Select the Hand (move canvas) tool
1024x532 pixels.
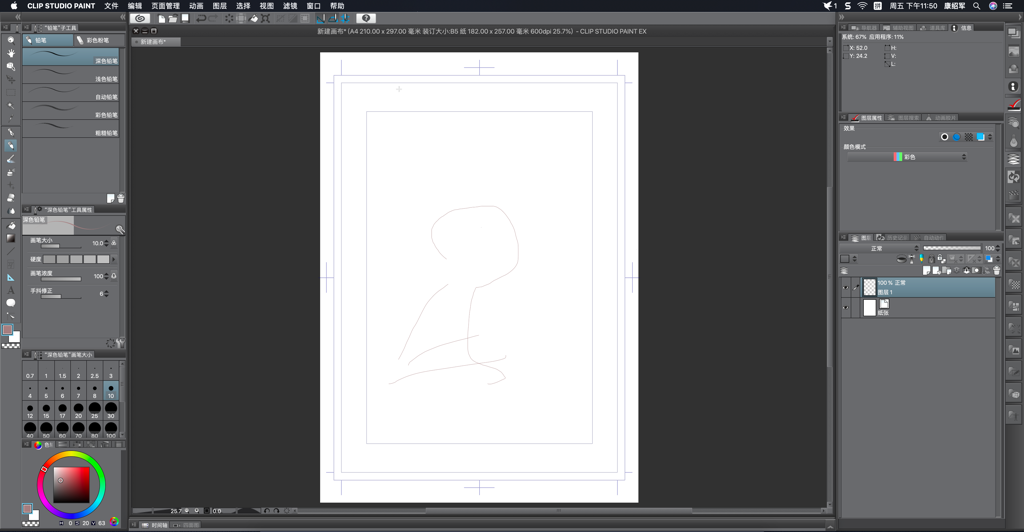pyautogui.click(x=11, y=53)
